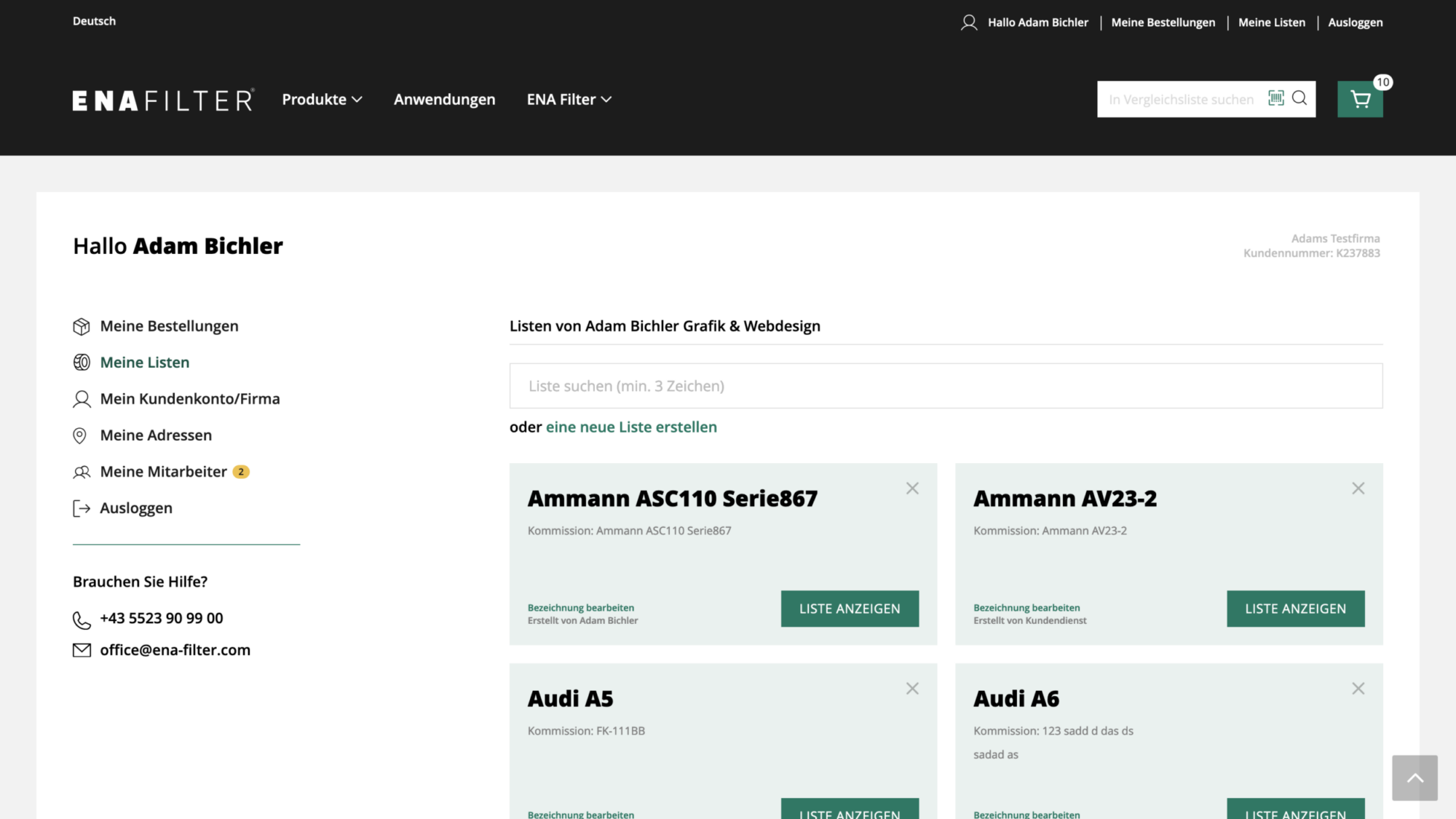The image size is (1456, 819).
Task: Click the magnifier to search Vergleichsliste
Action: tap(1299, 98)
